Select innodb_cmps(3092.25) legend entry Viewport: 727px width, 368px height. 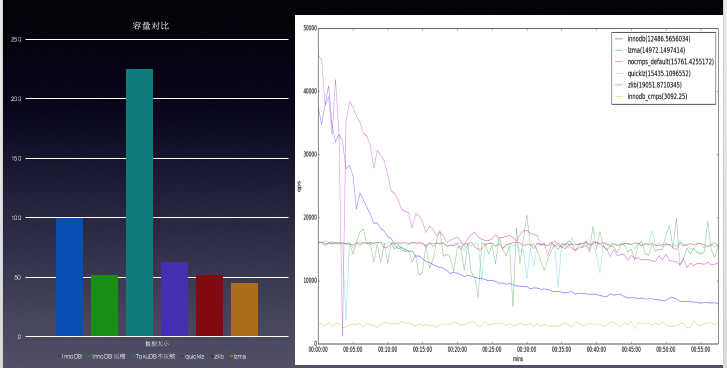click(x=657, y=96)
